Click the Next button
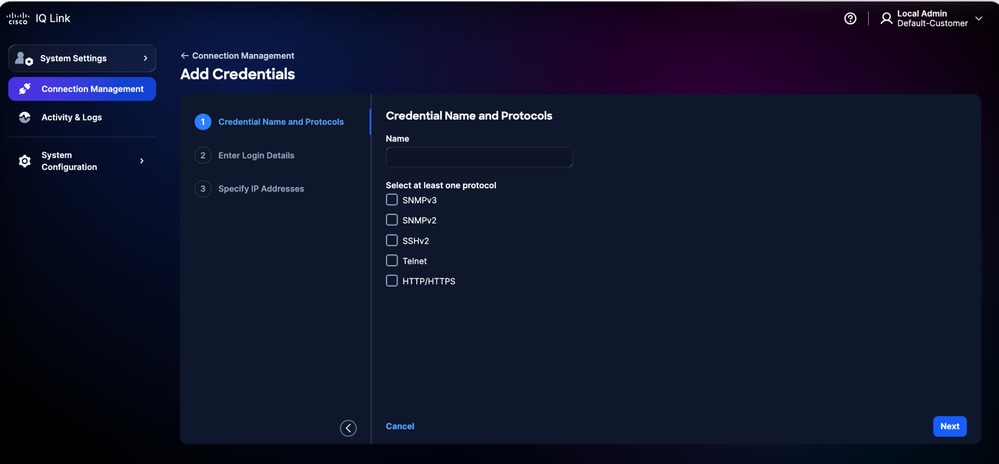999x464 pixels. pos(949,426)
